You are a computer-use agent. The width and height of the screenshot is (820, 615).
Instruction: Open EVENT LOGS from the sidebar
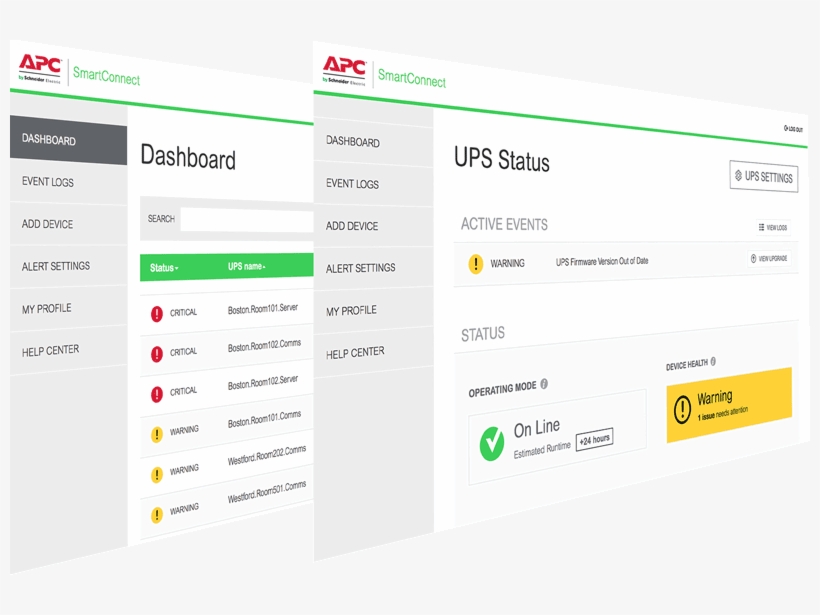pos(355,184)
